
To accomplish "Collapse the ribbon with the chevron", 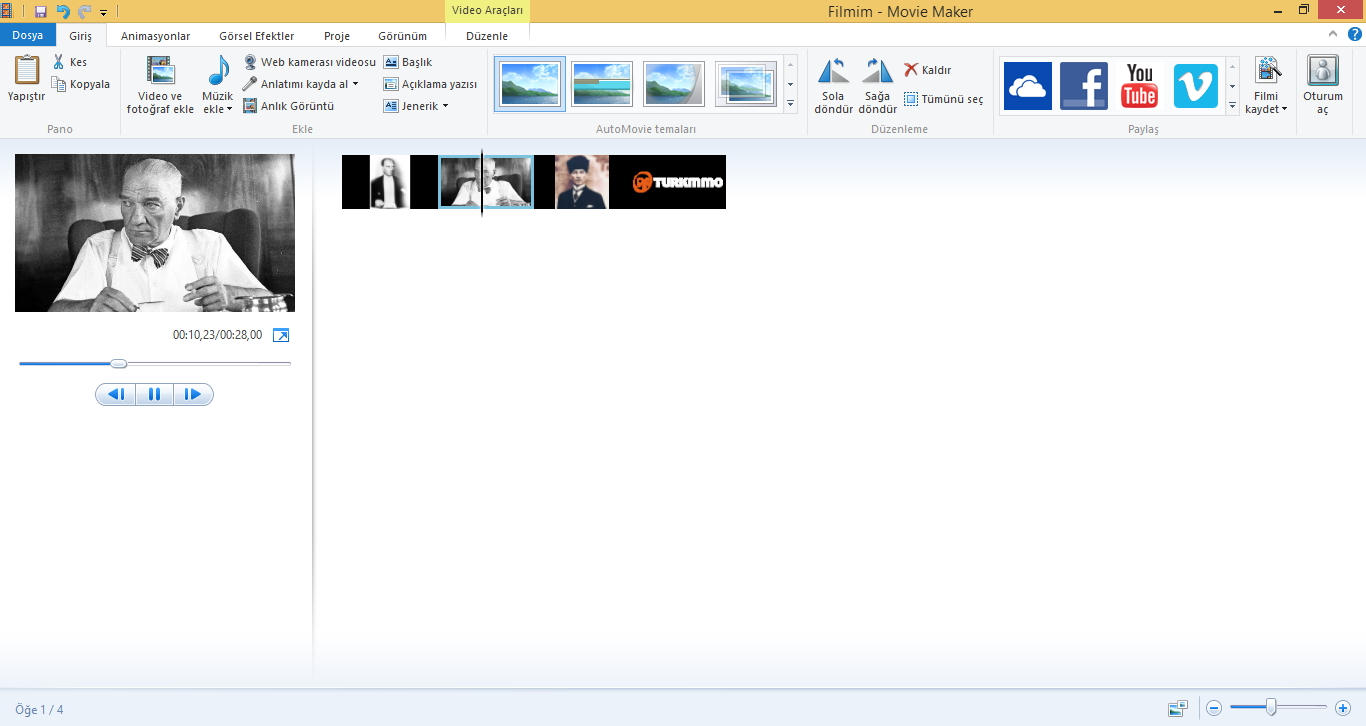I will pyautogui.click(x=1333, y=35).
